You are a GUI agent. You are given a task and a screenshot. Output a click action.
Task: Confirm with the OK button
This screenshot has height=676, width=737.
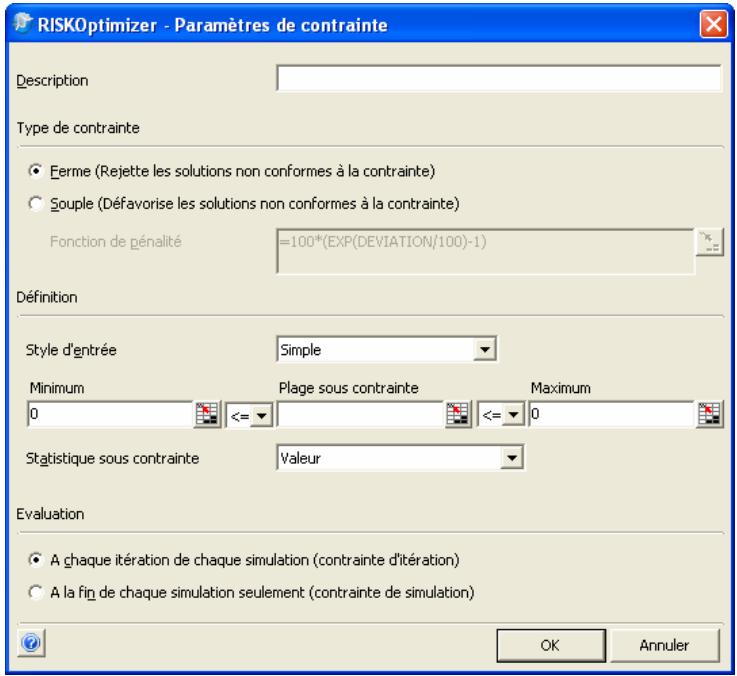coord(551,645)
